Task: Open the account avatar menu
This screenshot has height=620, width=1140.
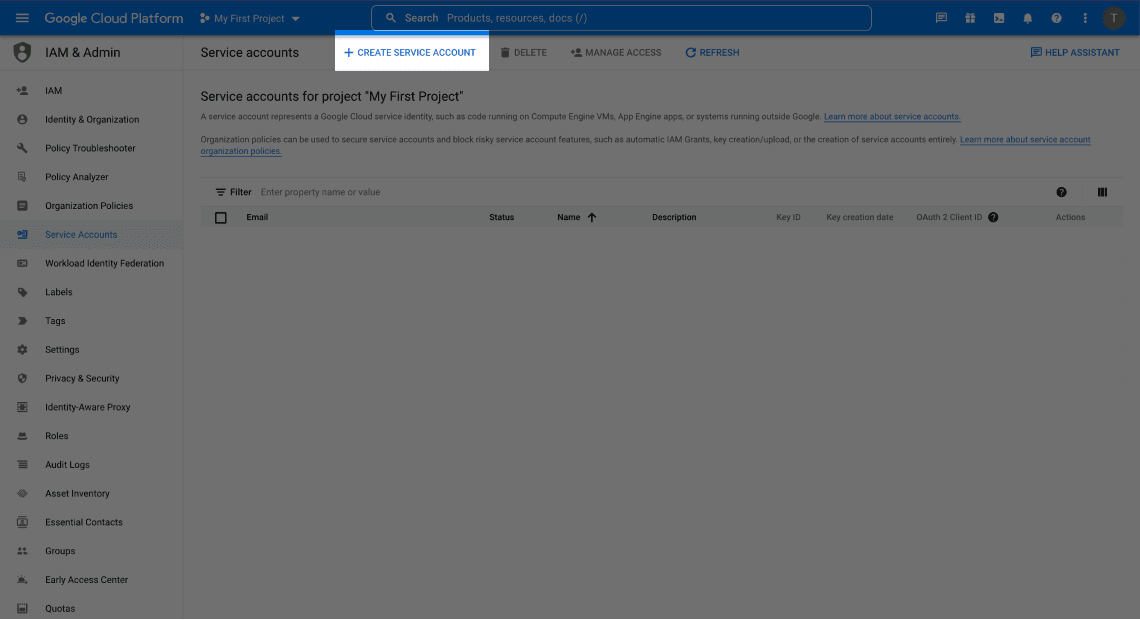Action: [1114, 17]
